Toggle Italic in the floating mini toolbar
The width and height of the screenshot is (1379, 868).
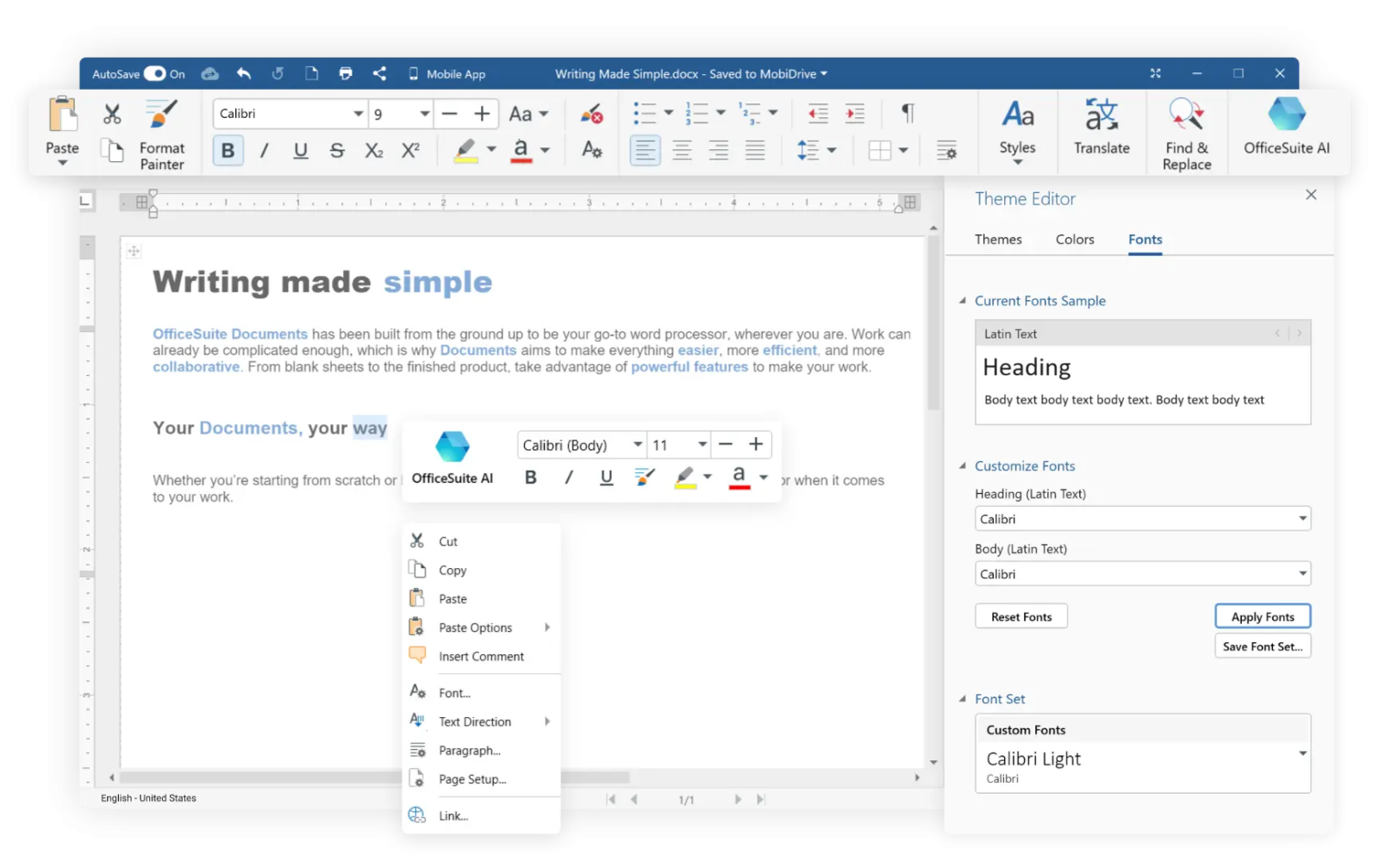pos(569,478)
